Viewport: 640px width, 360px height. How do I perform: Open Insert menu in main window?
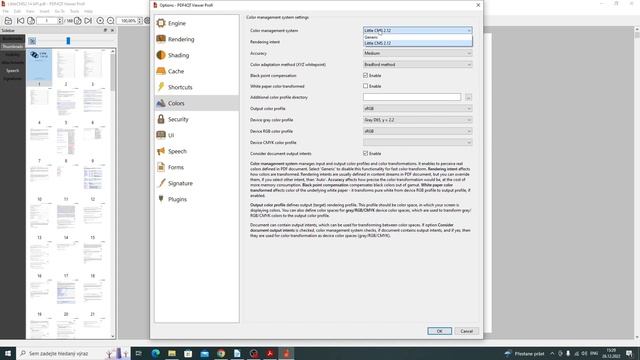point(44,11)
